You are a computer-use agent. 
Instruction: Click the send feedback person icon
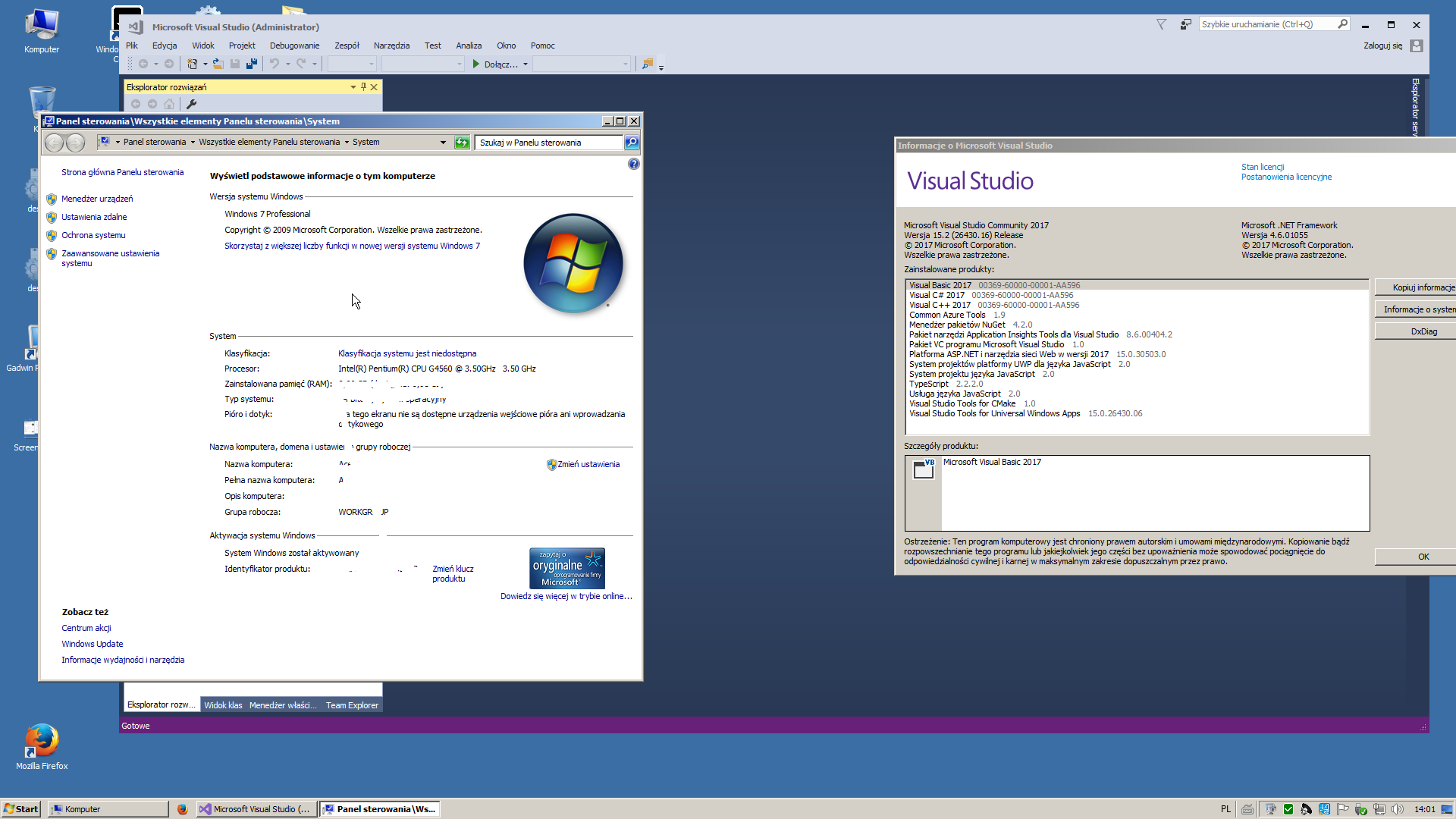1186,24
